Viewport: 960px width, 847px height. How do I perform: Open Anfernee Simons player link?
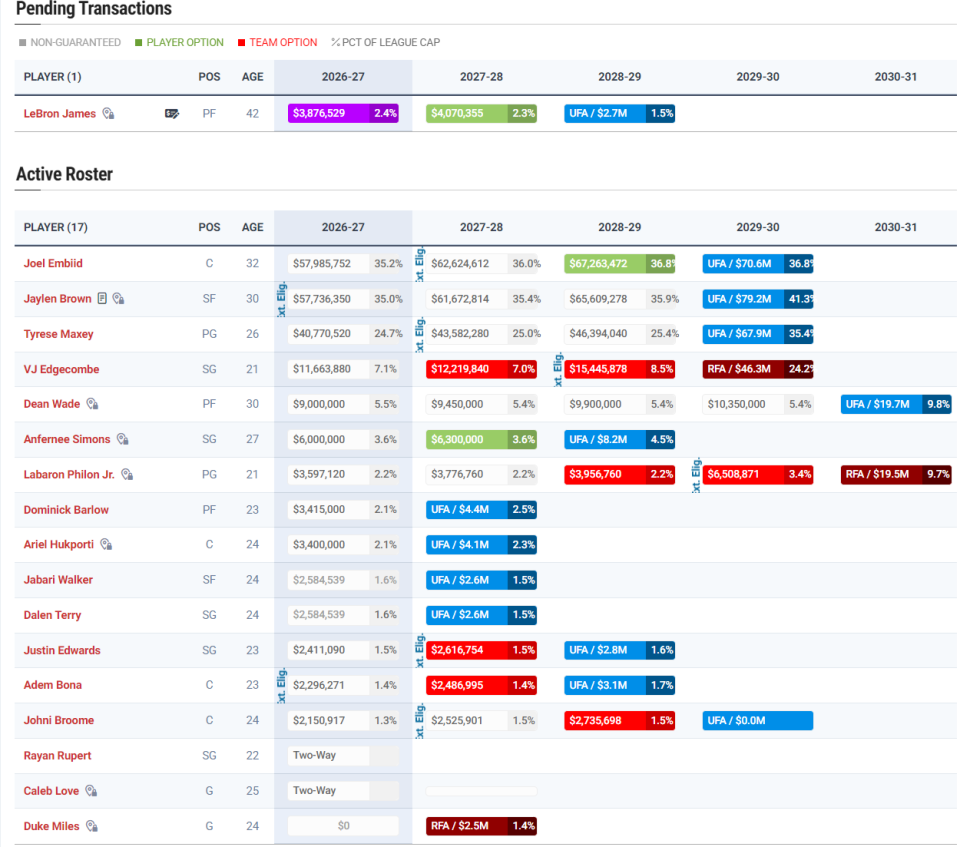pyautogui.click(x=67, y=439)
